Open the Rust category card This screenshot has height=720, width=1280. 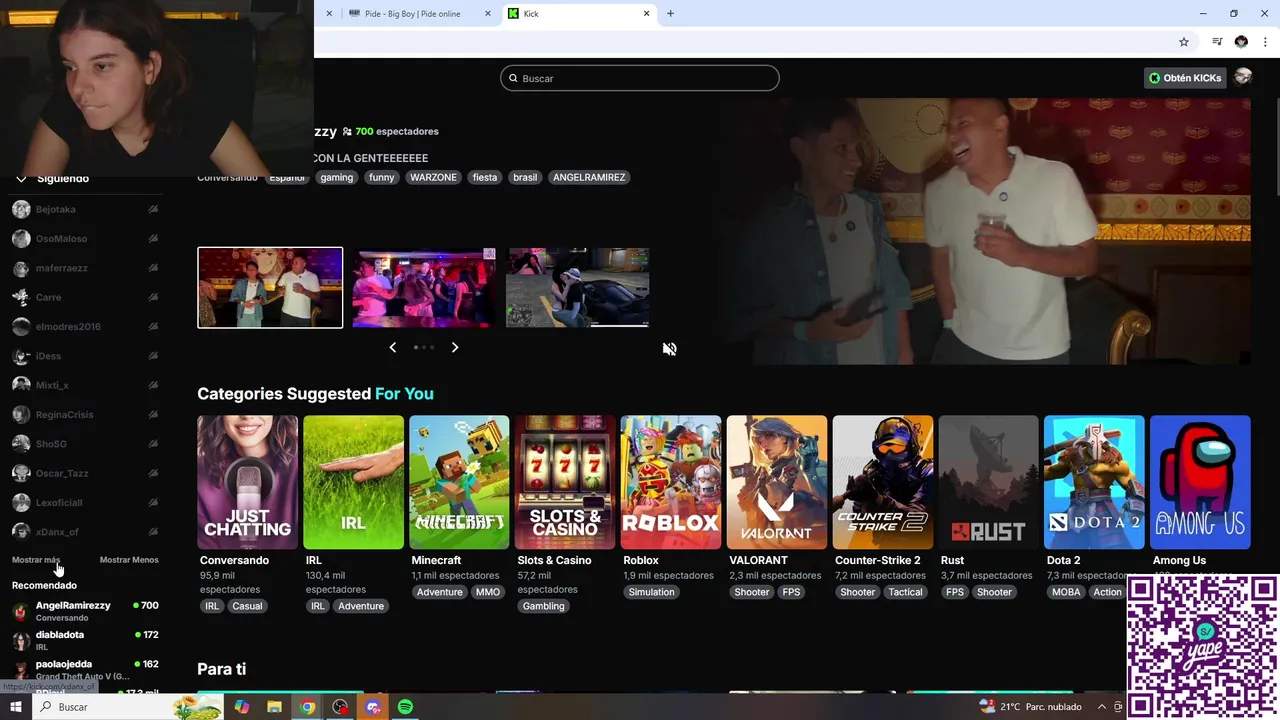pyautogui.click(x=988, y=482)
